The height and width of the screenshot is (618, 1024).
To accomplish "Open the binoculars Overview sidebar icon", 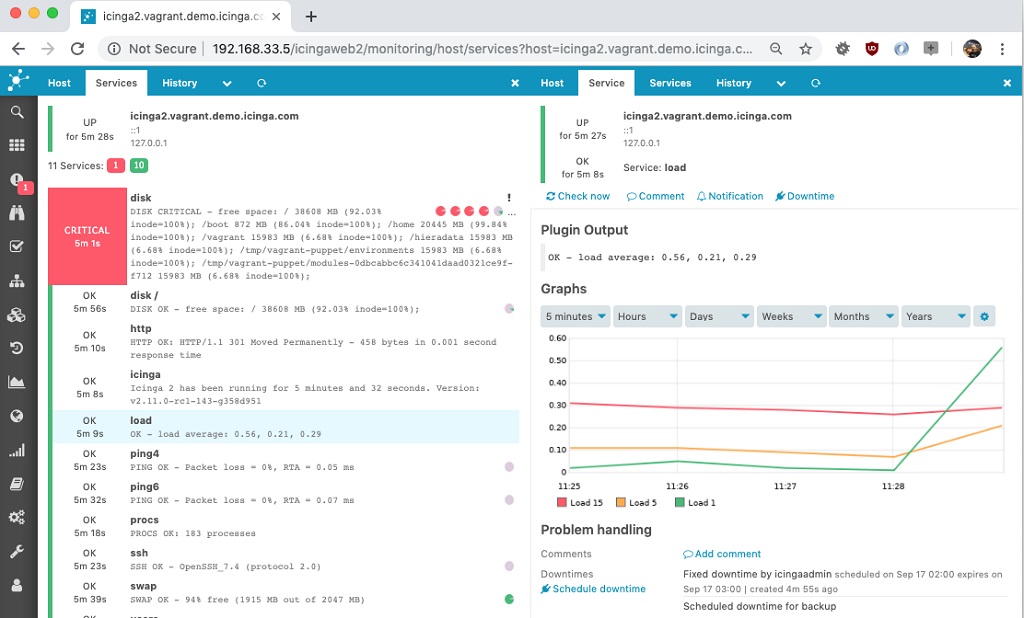I will click(17, 212).
